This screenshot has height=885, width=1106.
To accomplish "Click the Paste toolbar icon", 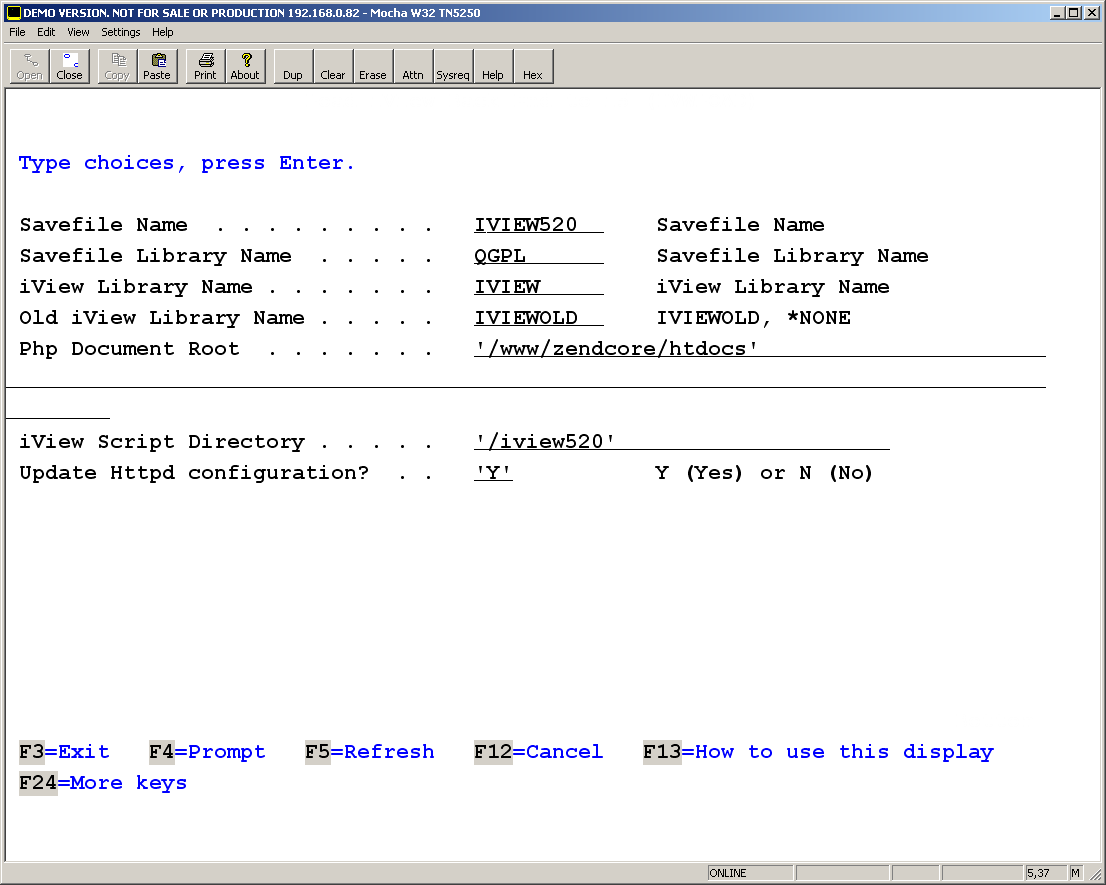I will pyautogui.click(x=157, y=66).
